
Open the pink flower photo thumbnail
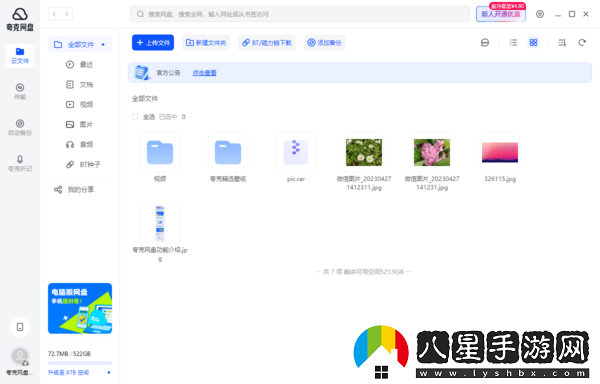pyautogui.click(x=432, y=152)
